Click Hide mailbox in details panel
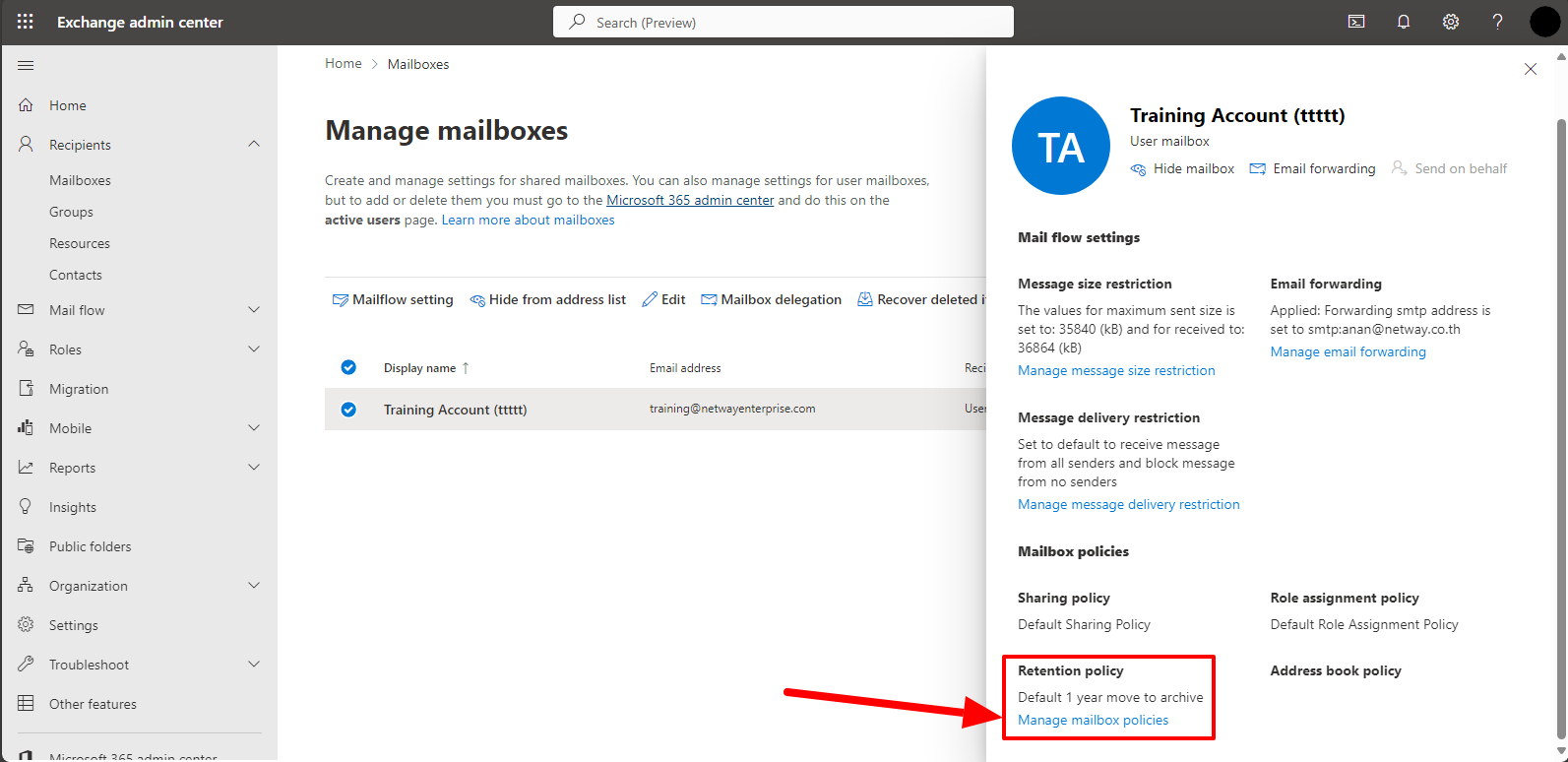This screenshot has height=762, width=1568. click(1182, 168)
